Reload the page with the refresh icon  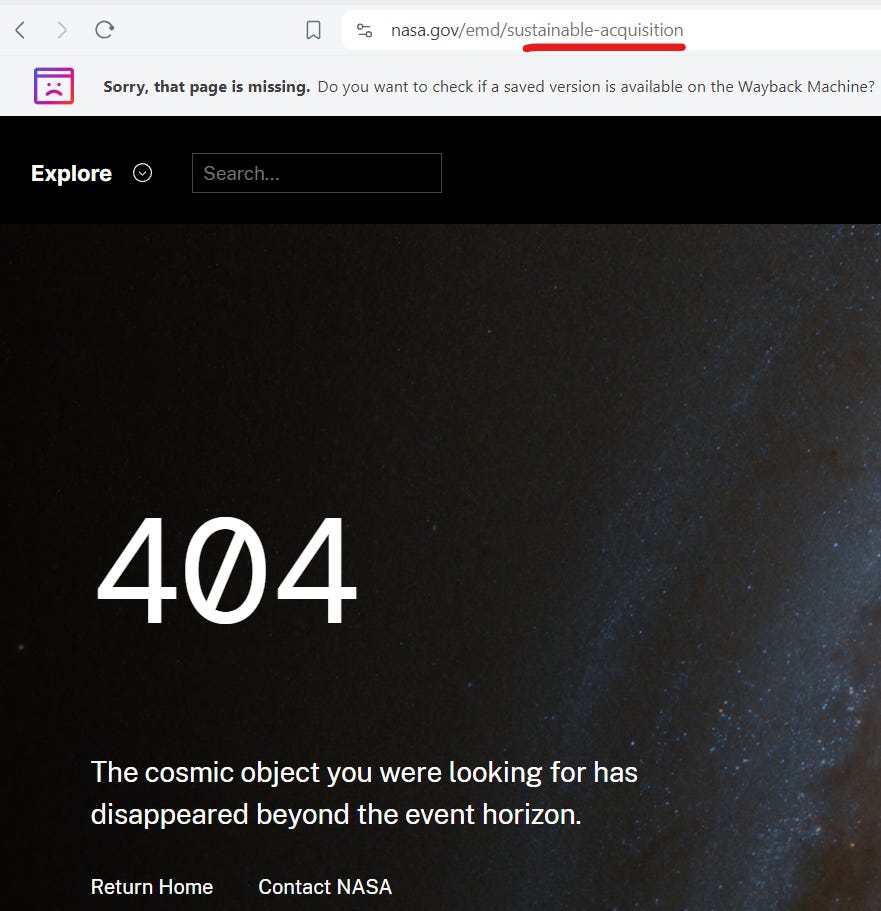[105, 30]
